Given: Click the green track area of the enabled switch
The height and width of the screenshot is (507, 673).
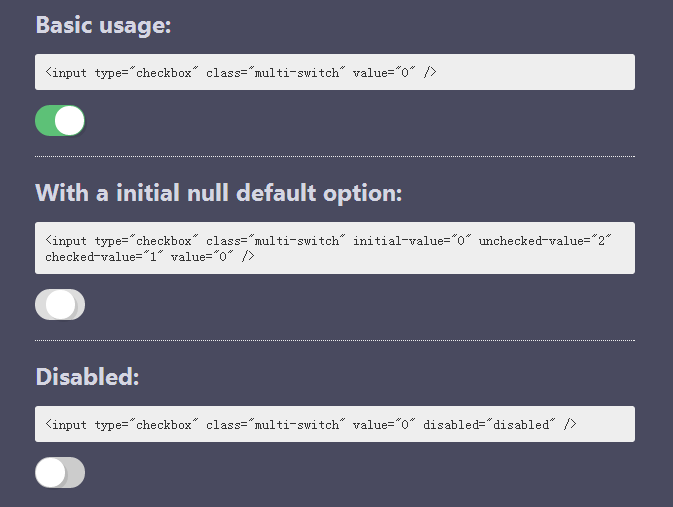Looking at the screenshot, I should pos(45,121).
